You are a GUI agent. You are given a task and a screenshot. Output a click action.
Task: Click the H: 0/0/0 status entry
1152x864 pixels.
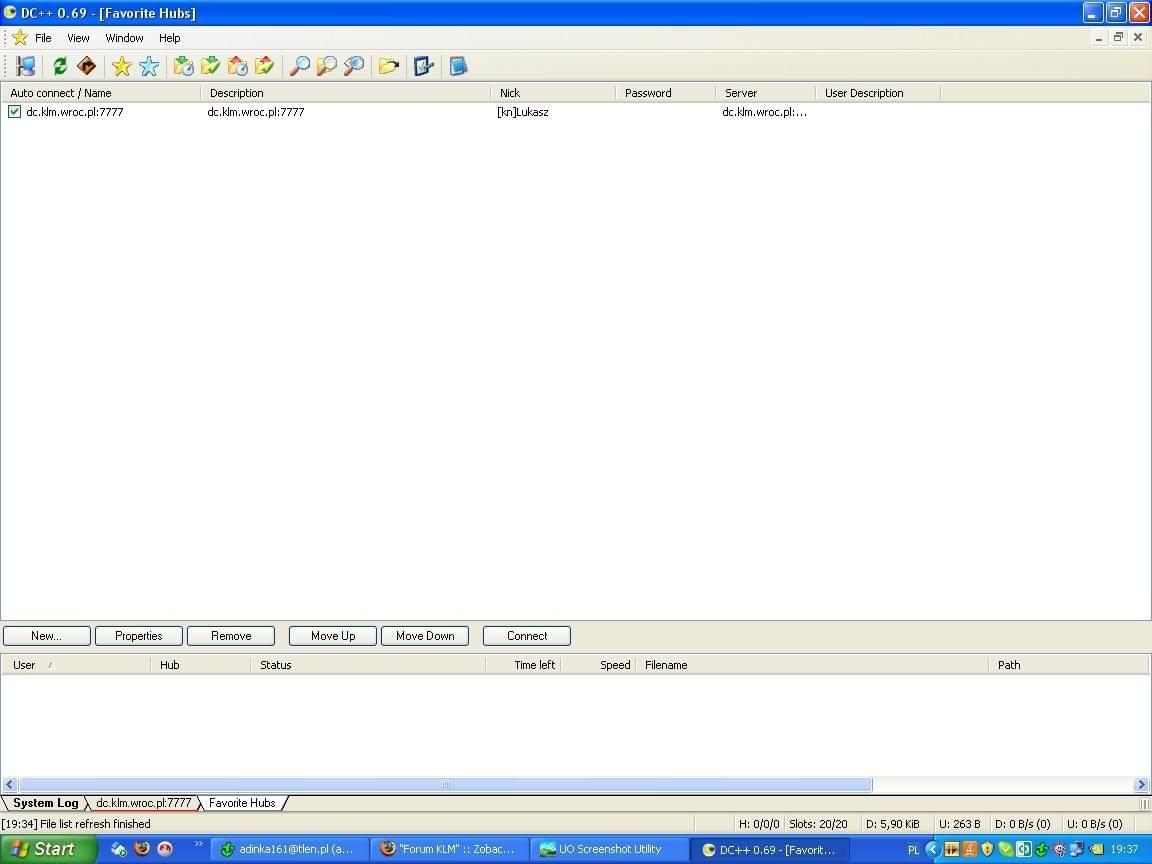click(x=759, y=824)
